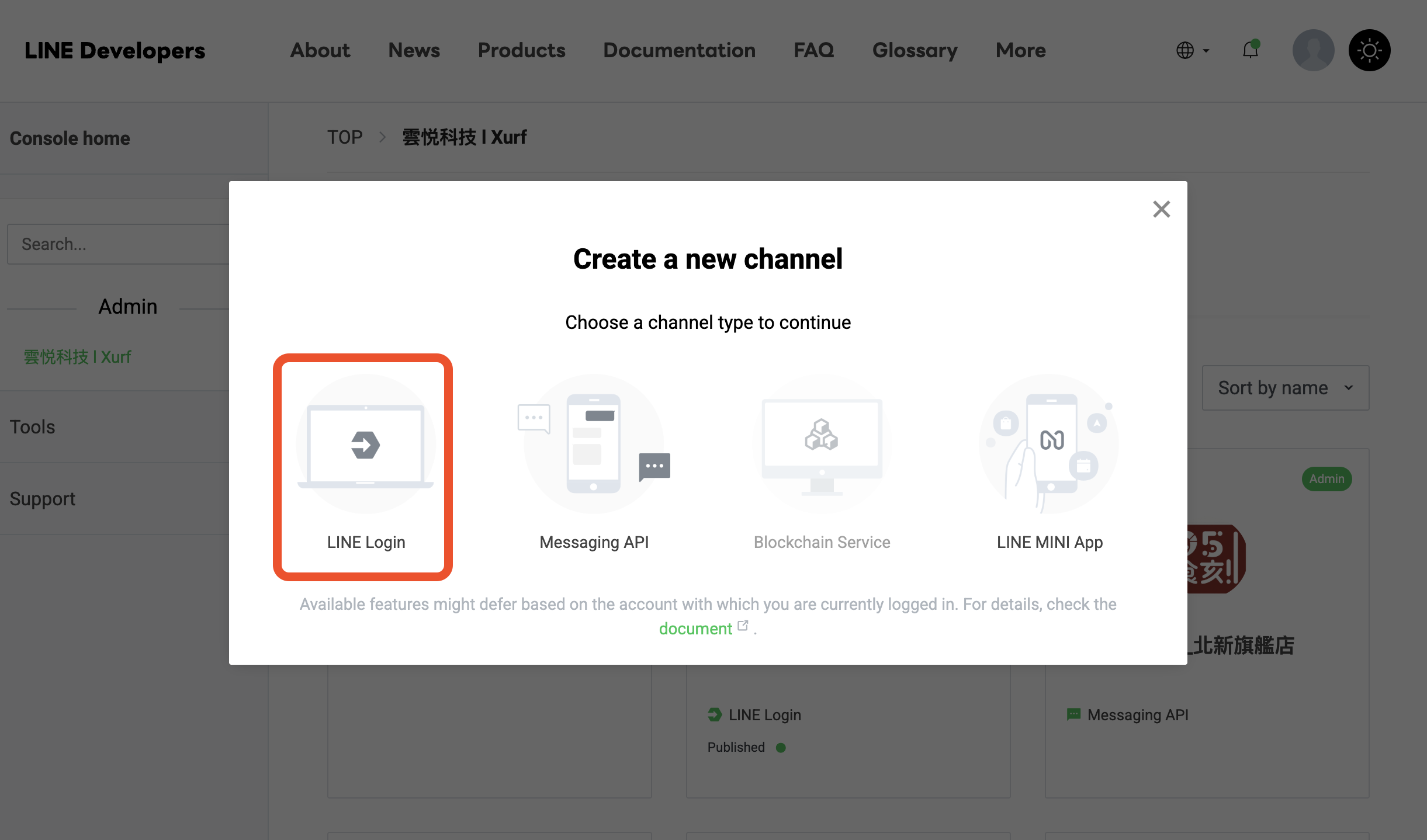Toggle the light/dark theme sun button
1427x840 pixels.
(1369, 50)
